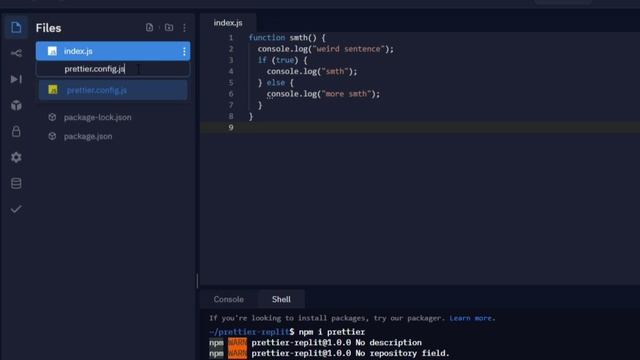640x360 pixels.
Task: Click the "weird sentence" string in code
Action: tap(348, 49)
